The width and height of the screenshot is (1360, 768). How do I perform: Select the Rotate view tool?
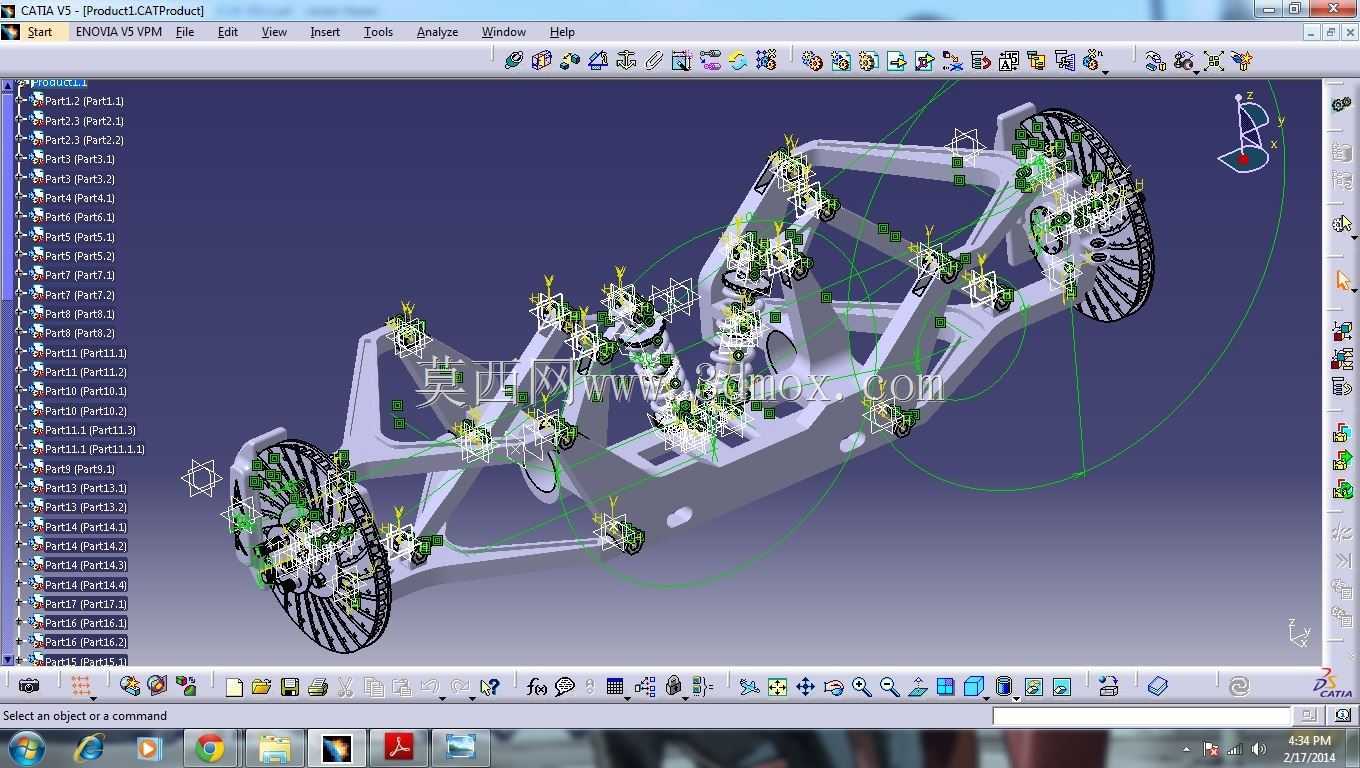(833, 686)
